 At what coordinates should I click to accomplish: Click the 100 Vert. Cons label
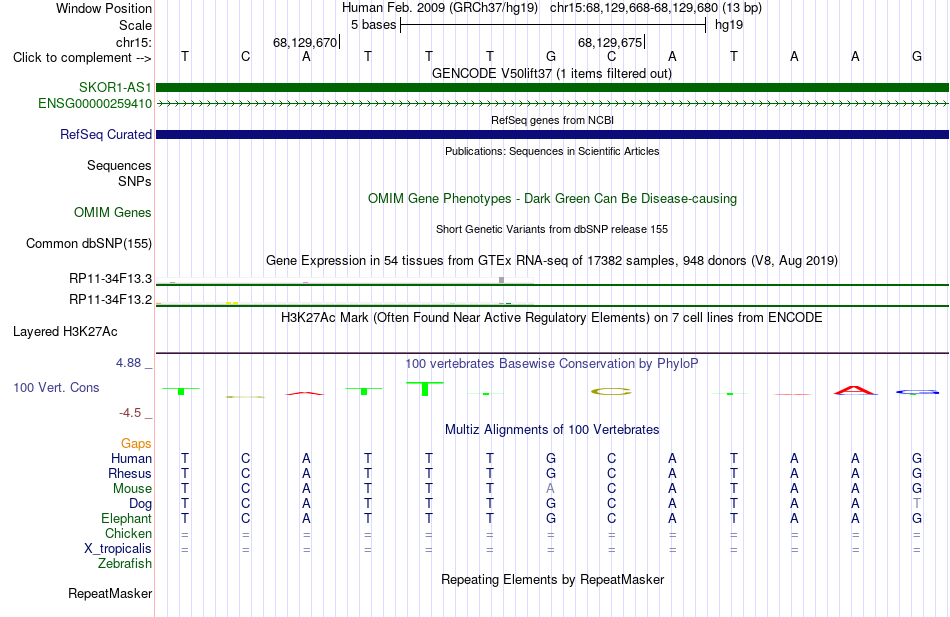(x=56, y=387)
